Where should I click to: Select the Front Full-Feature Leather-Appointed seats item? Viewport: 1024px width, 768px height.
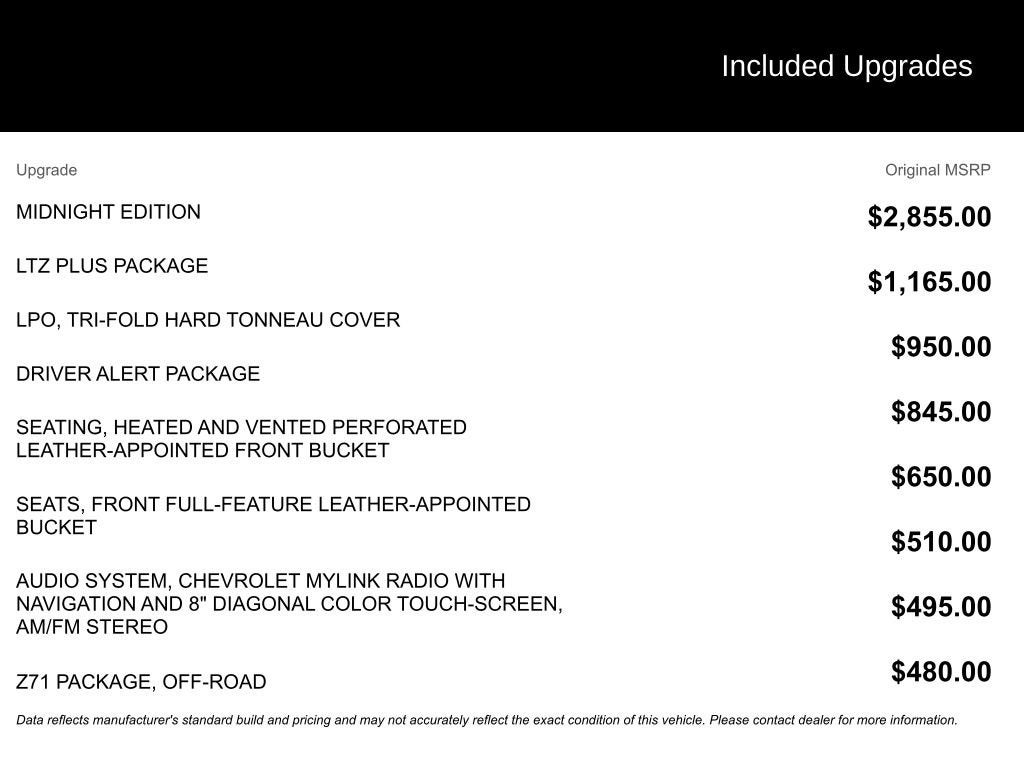273,516
